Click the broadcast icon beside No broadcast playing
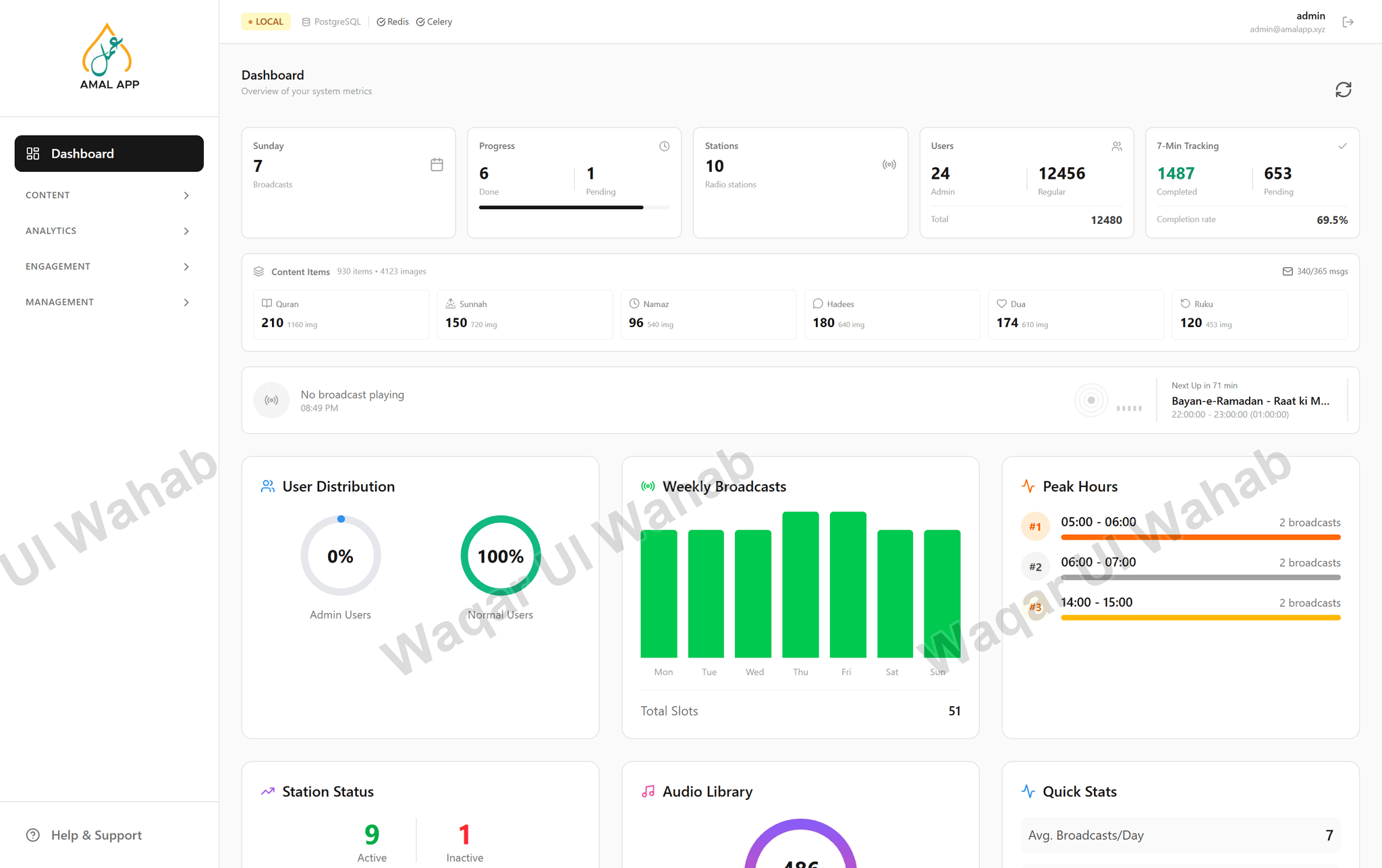 point(271,401)
